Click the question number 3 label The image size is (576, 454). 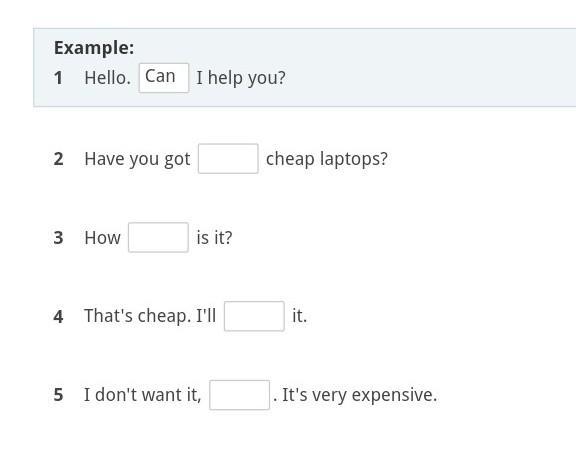tap(58, 238)
